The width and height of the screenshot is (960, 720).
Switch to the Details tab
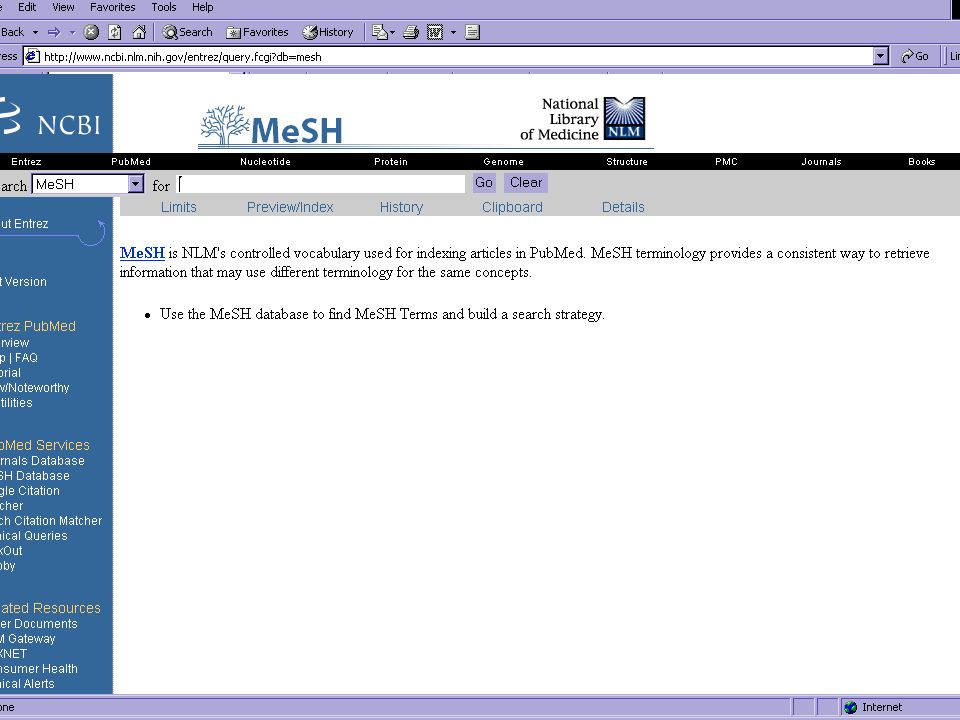(x=623, y=207)
